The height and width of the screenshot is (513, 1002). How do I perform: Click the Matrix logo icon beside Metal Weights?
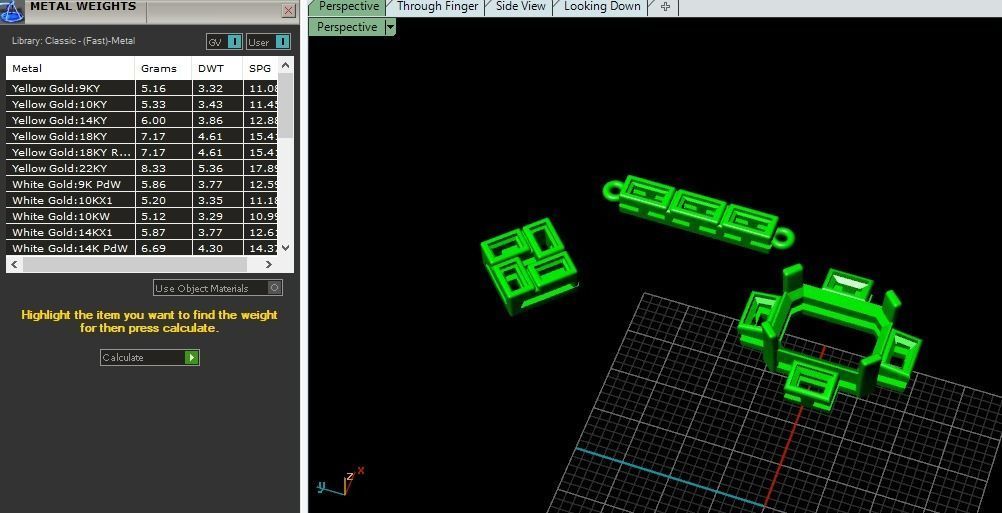[12, 10]
